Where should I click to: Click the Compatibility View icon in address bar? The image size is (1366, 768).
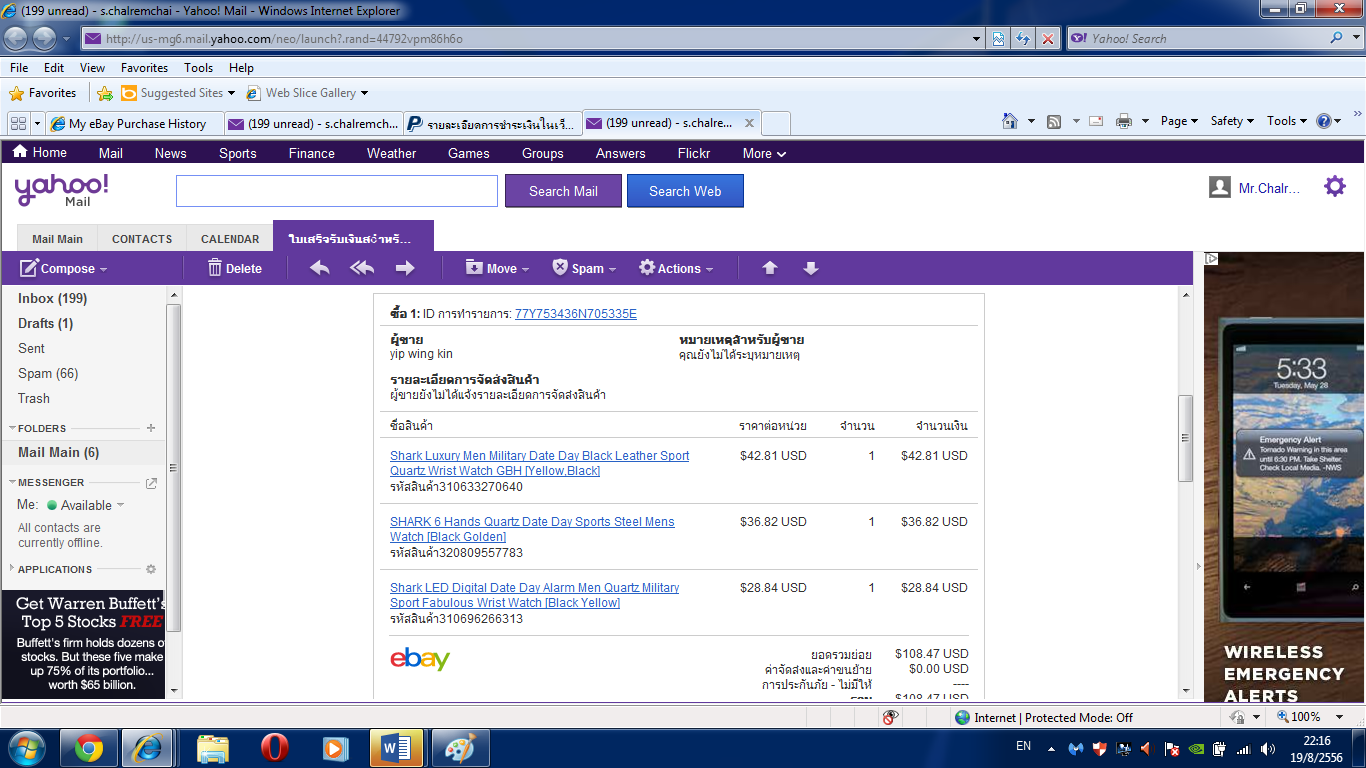click(x=998, y=39)
